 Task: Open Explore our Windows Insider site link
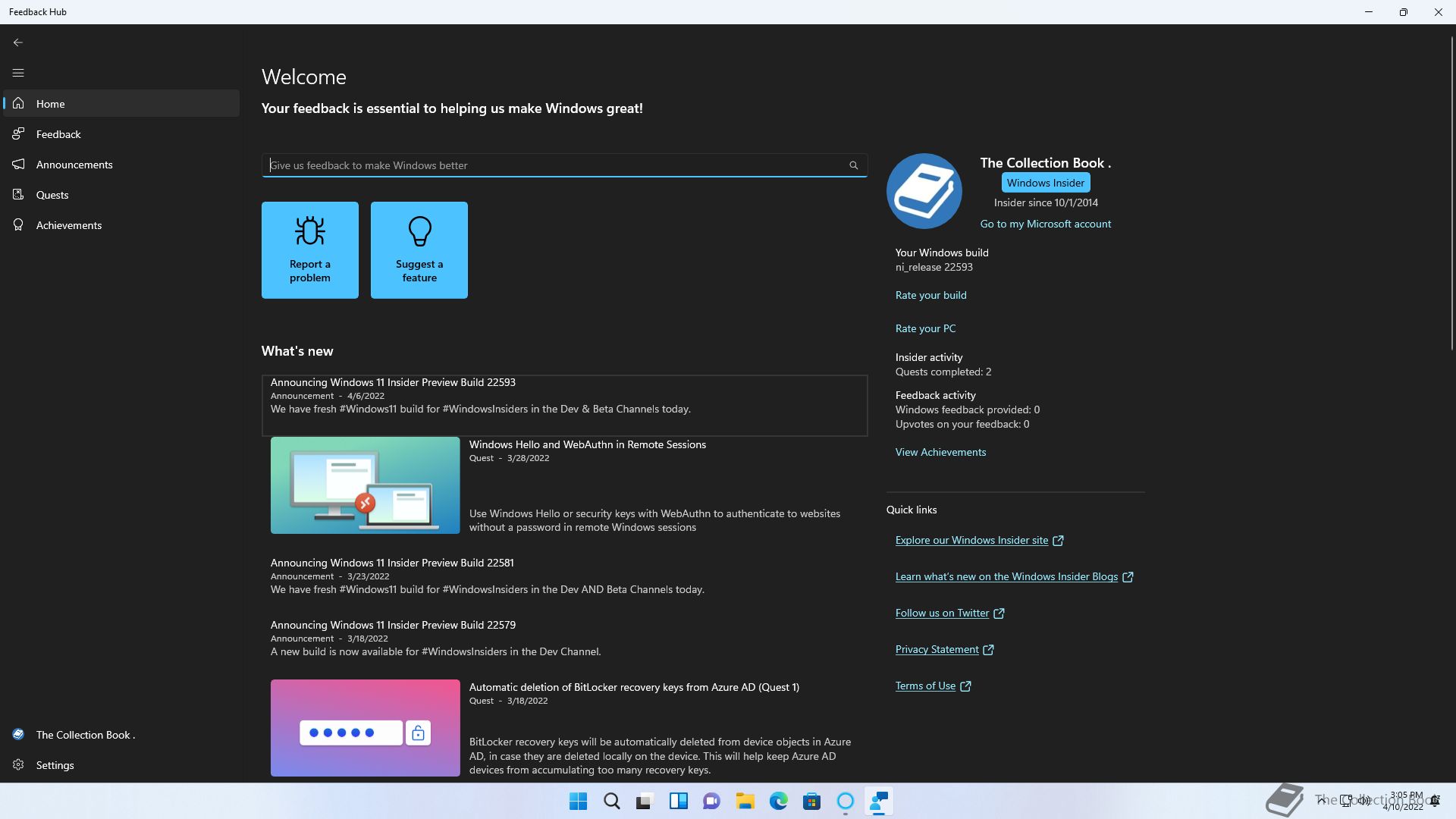pos(980,541)
